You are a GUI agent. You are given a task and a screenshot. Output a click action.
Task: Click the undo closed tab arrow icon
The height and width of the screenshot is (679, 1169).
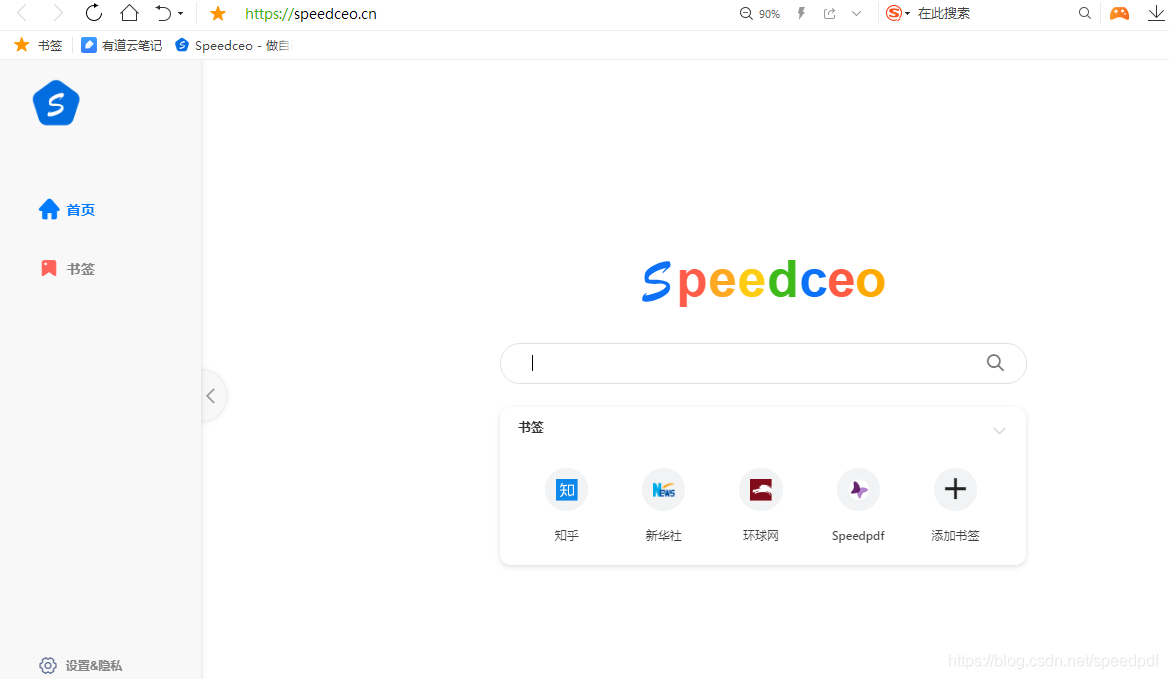click(163, 13)
